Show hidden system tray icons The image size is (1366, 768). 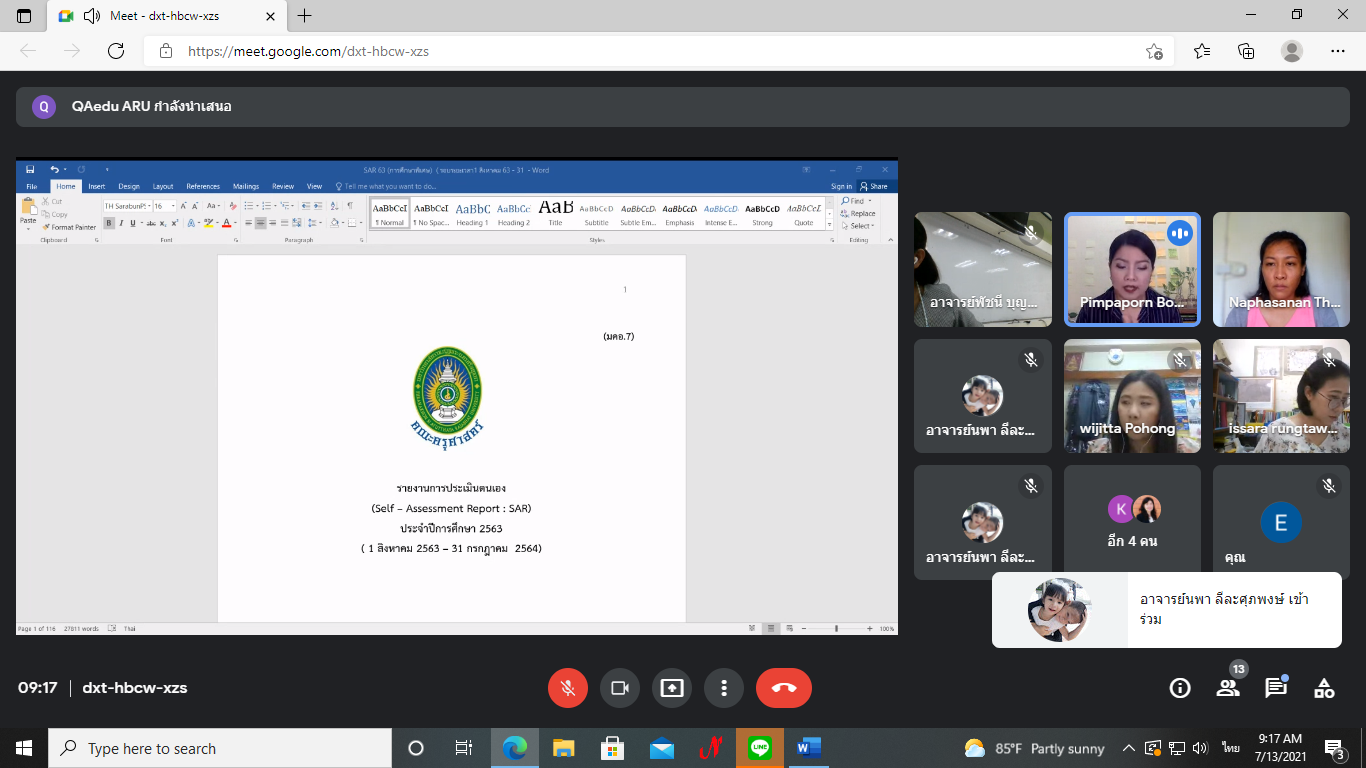[x=1129, y=748]
